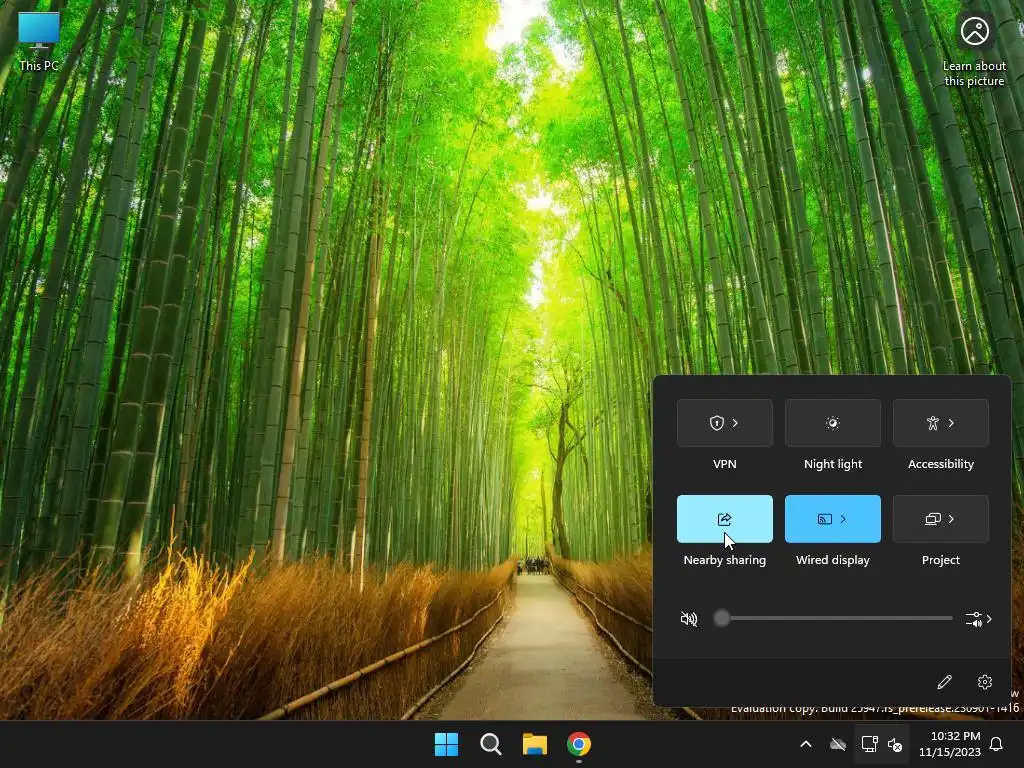The width and height of the screenshot is (1024, 768).
Task: Expand VPN options chevron
Action: click(735, 423)
